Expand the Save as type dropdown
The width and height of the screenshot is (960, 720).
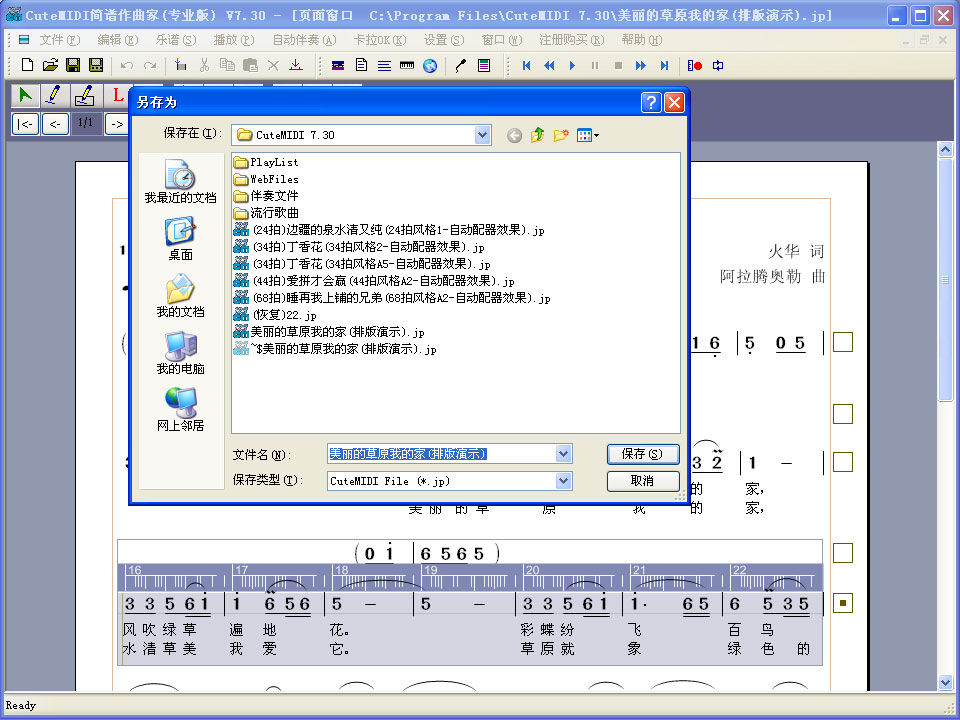click(x=563, y=481)
